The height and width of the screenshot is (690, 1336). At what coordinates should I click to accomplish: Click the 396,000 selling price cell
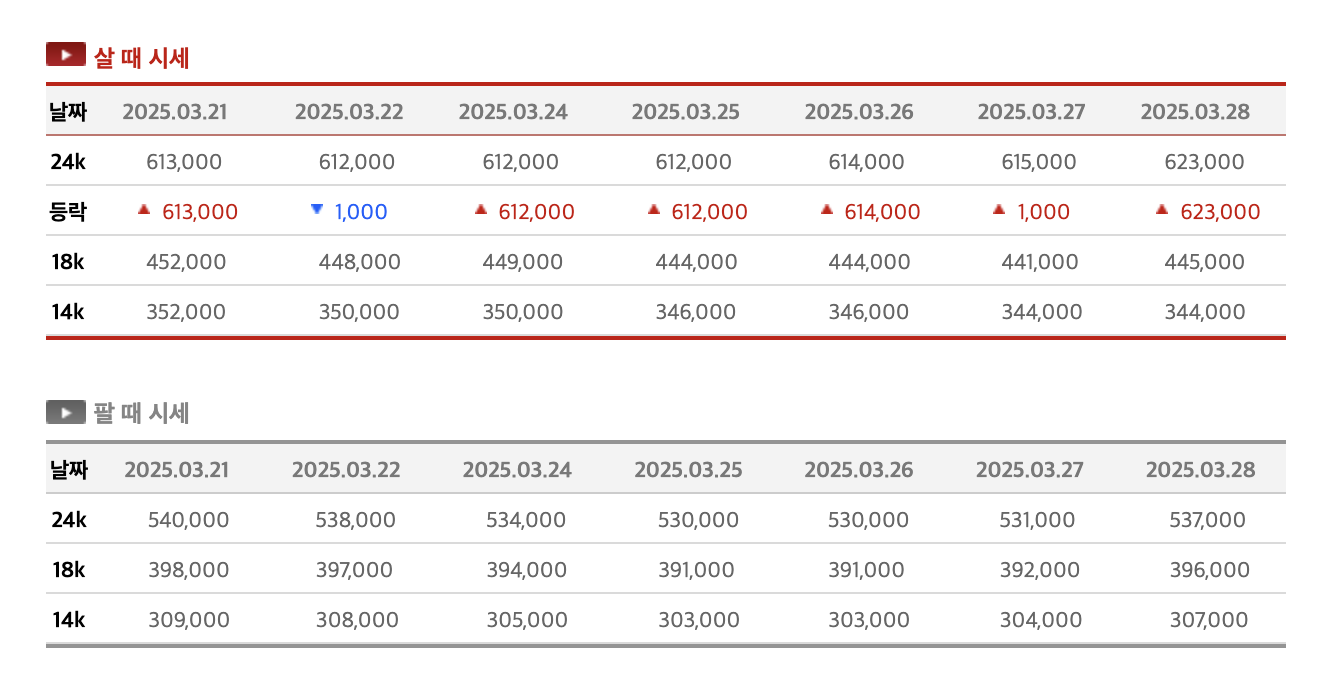1210,570
